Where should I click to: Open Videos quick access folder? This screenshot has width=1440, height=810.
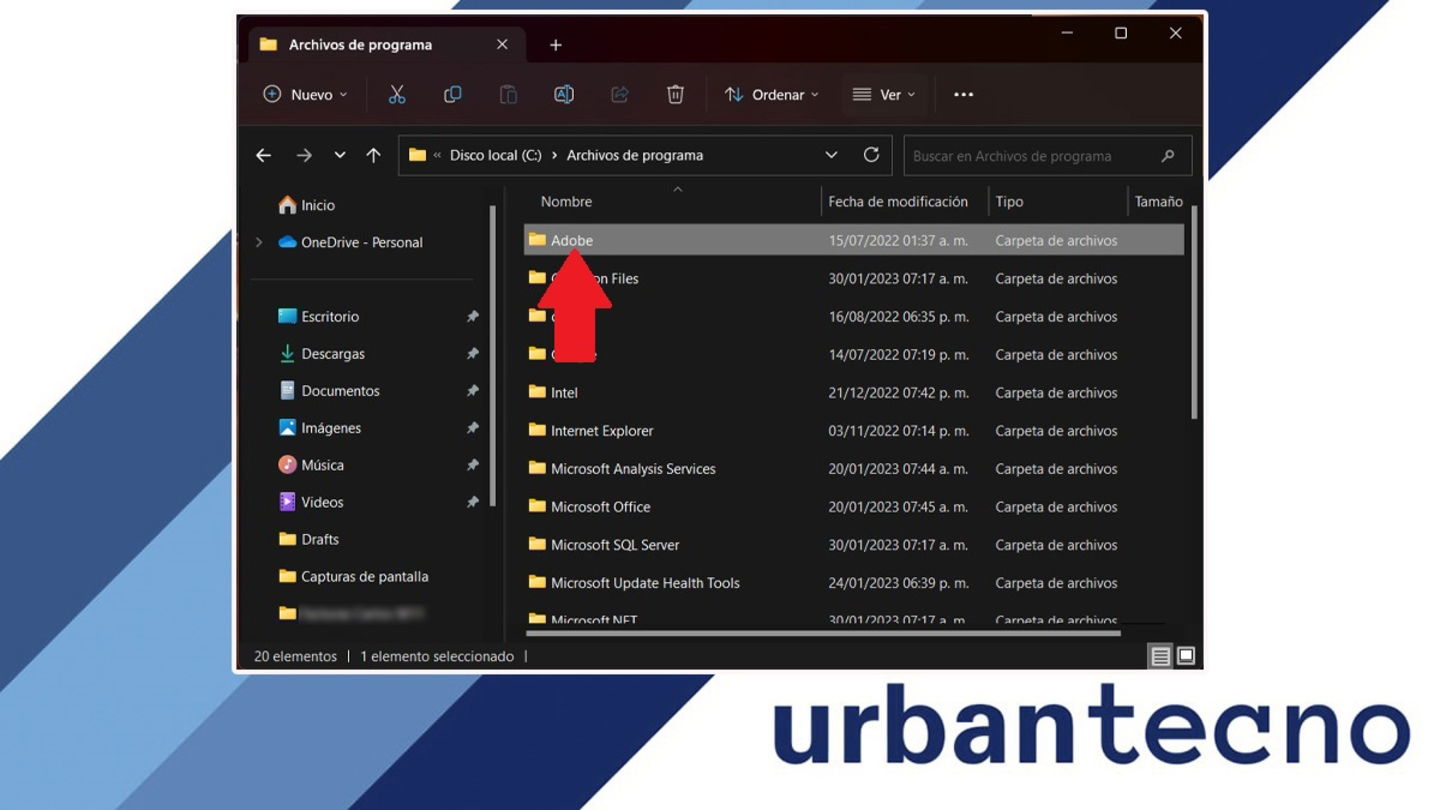pyautogui.click(x=310, y=502)
